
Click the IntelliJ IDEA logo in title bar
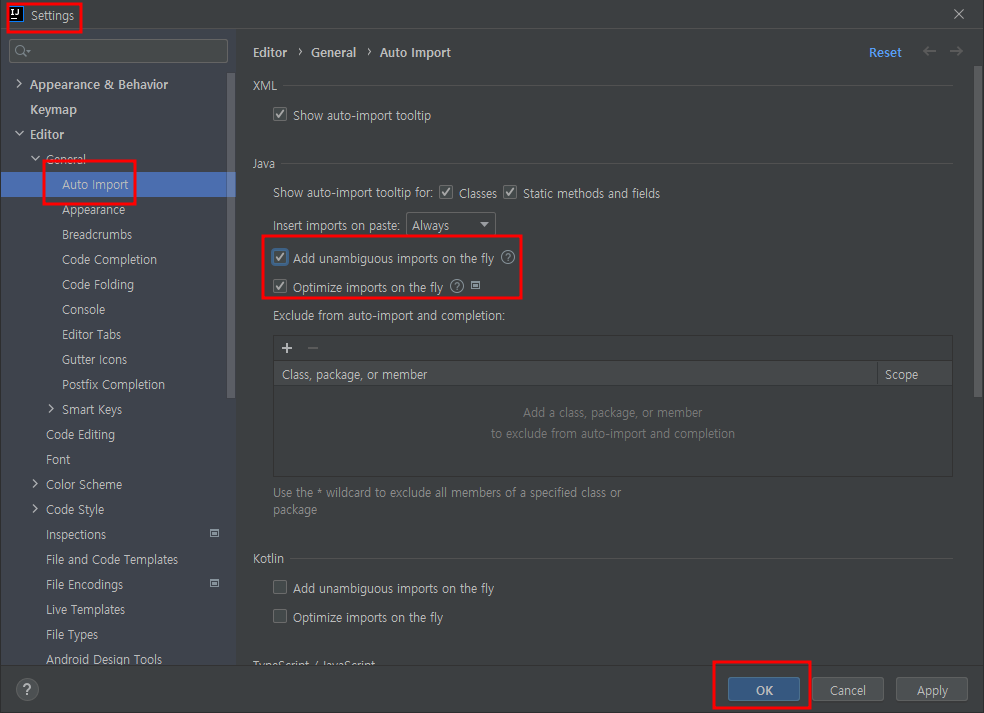point(16,14)
